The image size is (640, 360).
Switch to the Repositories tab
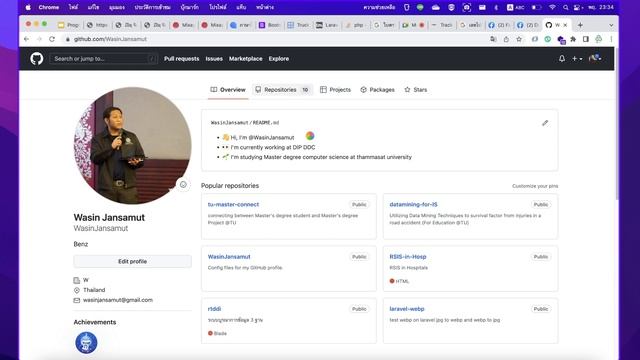(x=282, y=90)
